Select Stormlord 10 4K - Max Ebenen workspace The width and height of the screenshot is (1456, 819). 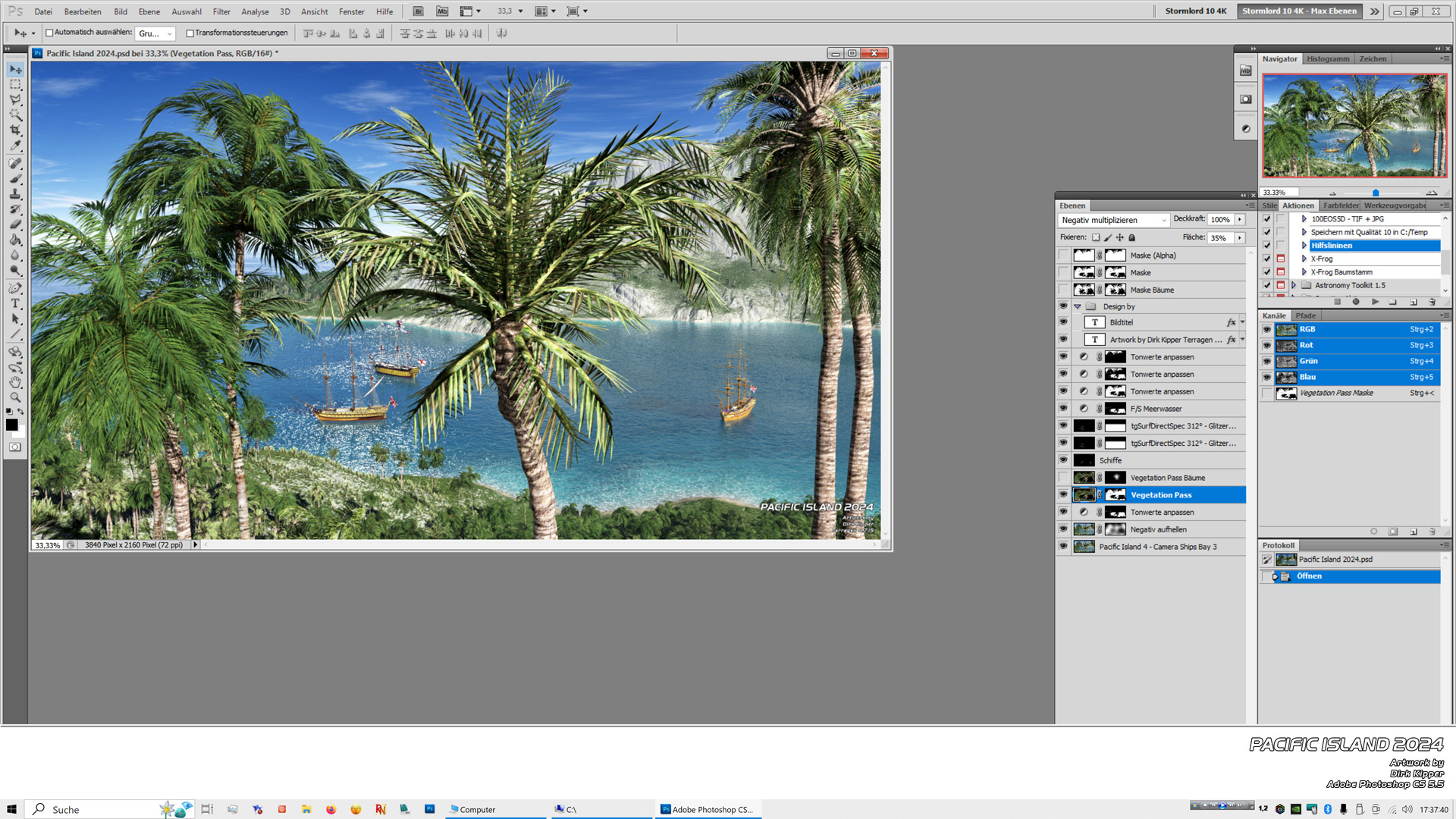point(1299,11)
